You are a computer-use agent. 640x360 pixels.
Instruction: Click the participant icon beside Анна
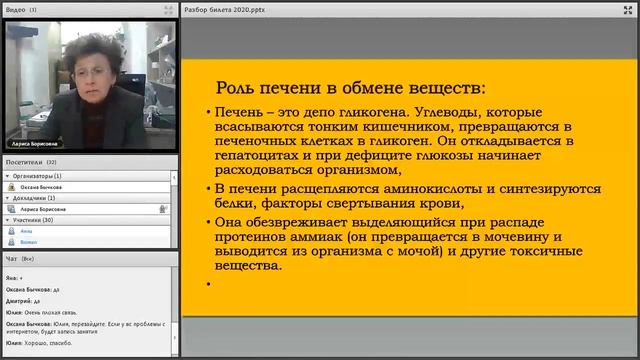pos(11,231)
